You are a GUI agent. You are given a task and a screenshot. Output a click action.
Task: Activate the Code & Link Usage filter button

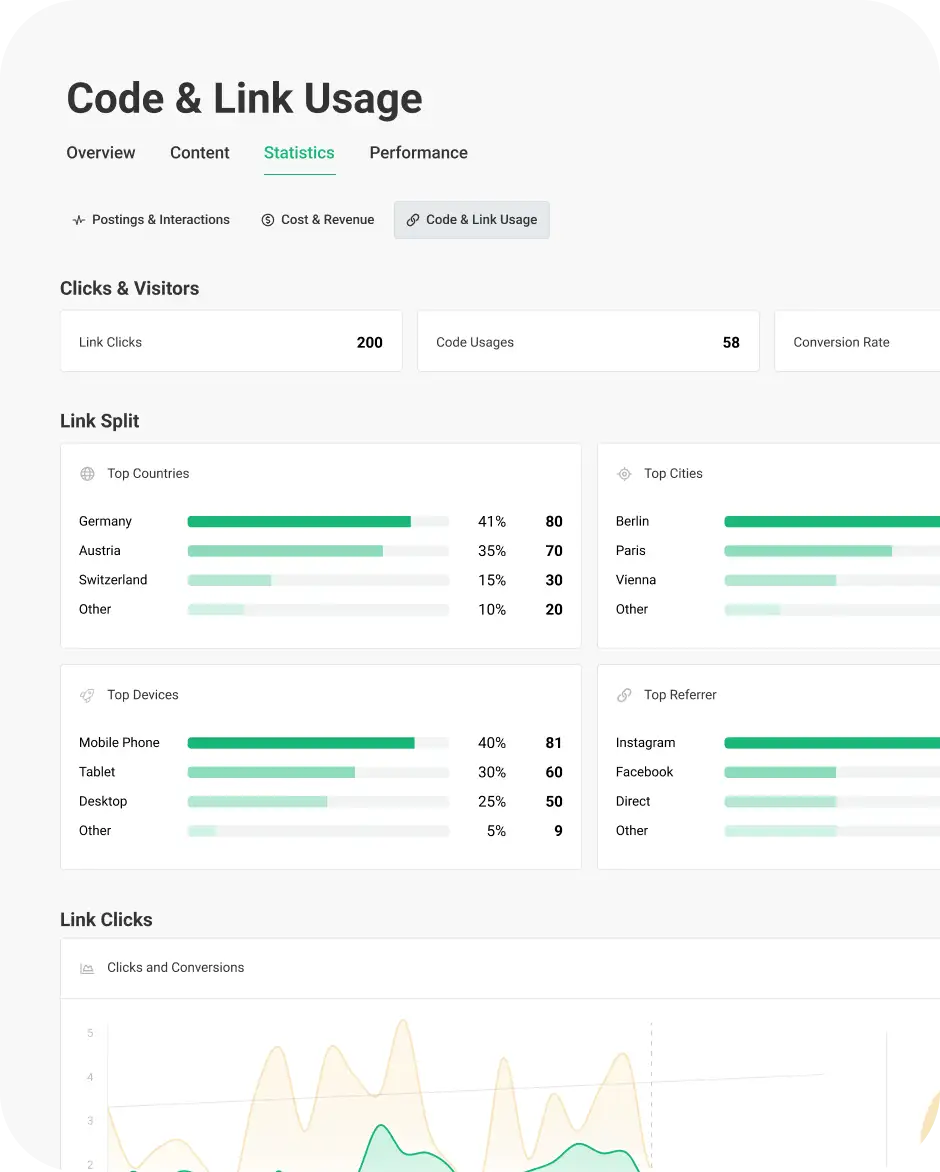coord(471,220)
